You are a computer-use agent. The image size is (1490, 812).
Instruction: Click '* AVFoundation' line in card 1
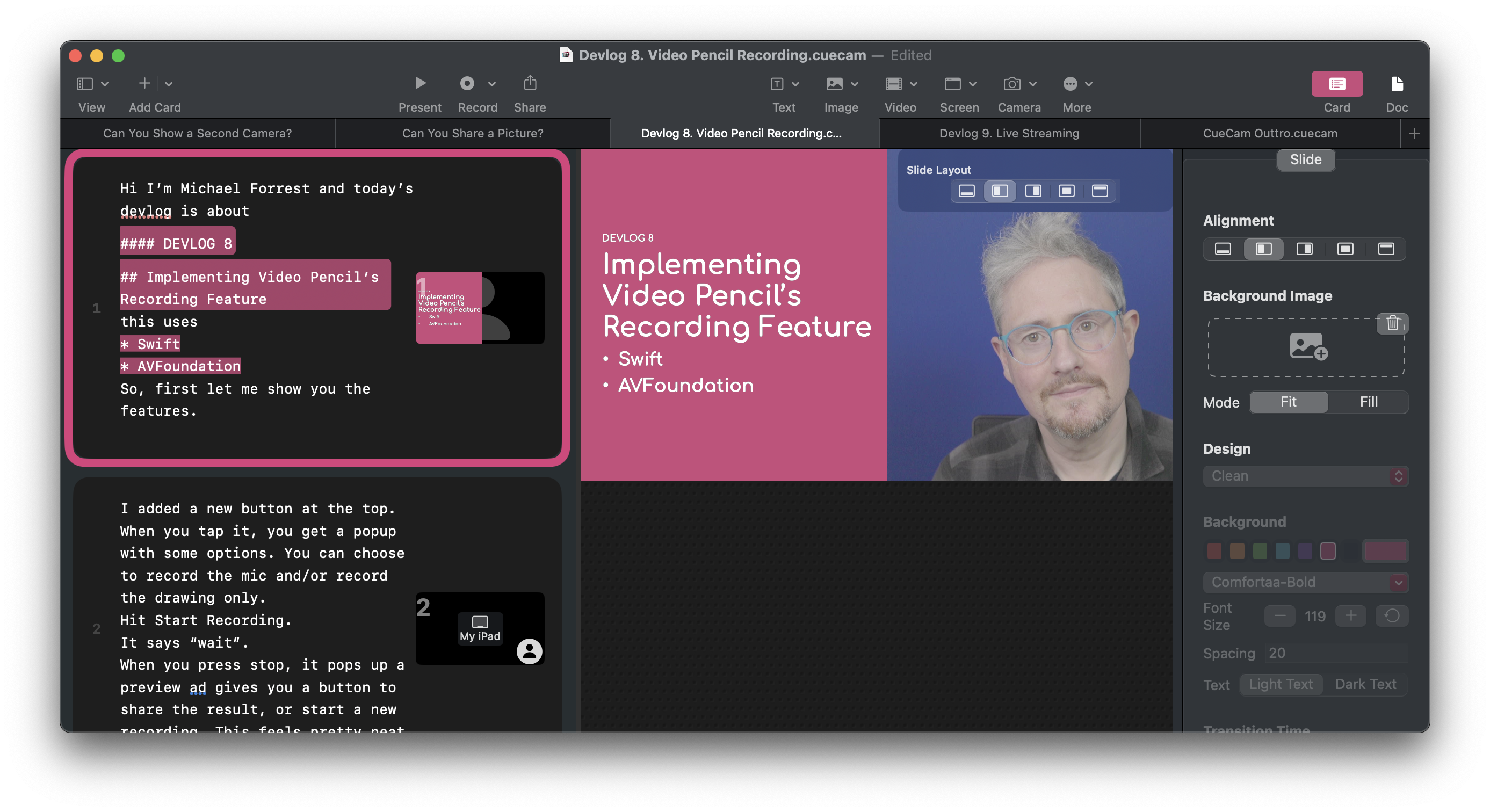(180, 366)
